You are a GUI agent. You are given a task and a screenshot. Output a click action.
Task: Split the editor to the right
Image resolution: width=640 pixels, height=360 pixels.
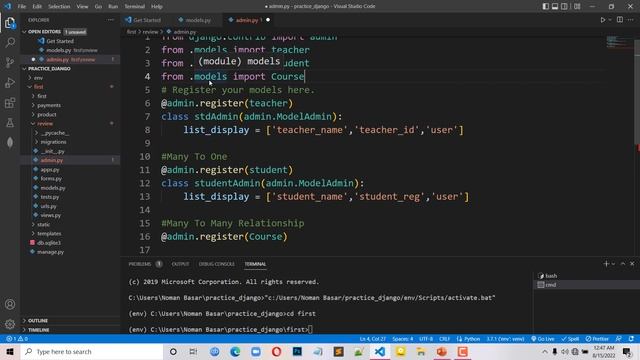click(620, 20)
